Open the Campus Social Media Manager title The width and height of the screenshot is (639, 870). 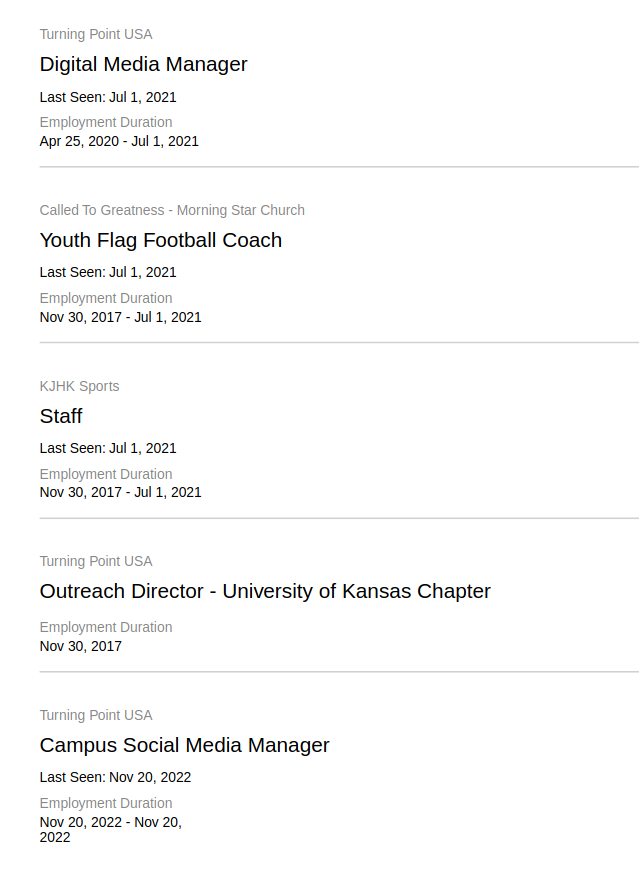pos(184,745)
